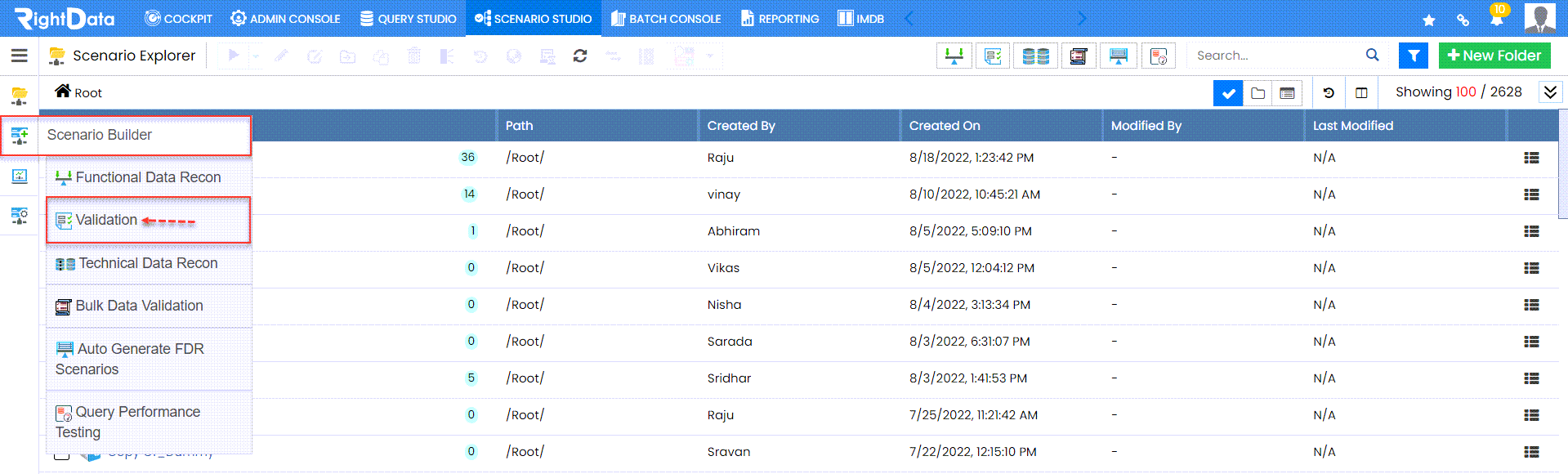Toggle the column layout panel icon

click(x=1361, y=93)
